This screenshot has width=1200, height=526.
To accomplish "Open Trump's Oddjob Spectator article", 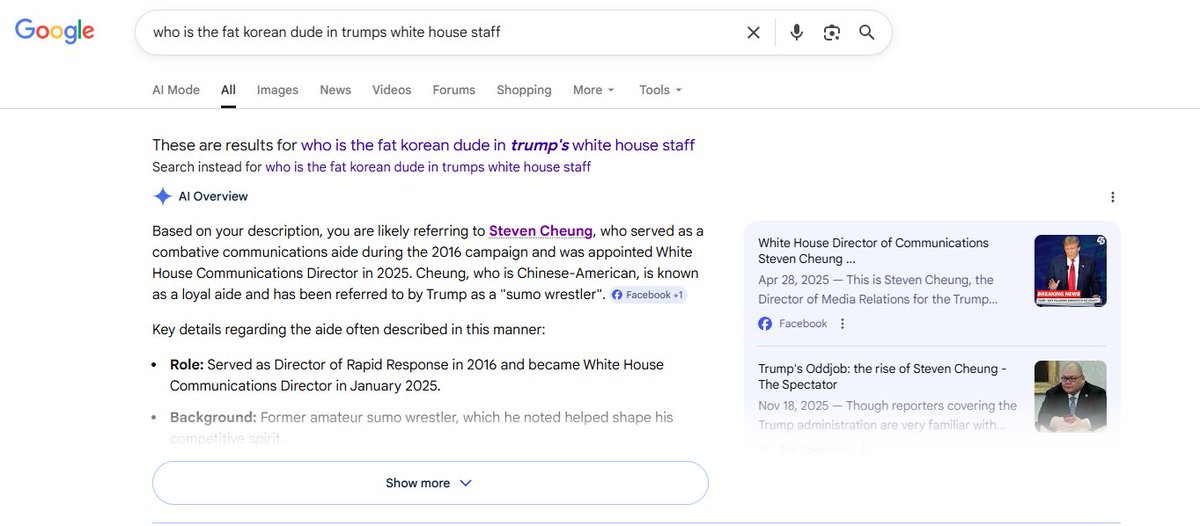I will (x=882, y=377).
